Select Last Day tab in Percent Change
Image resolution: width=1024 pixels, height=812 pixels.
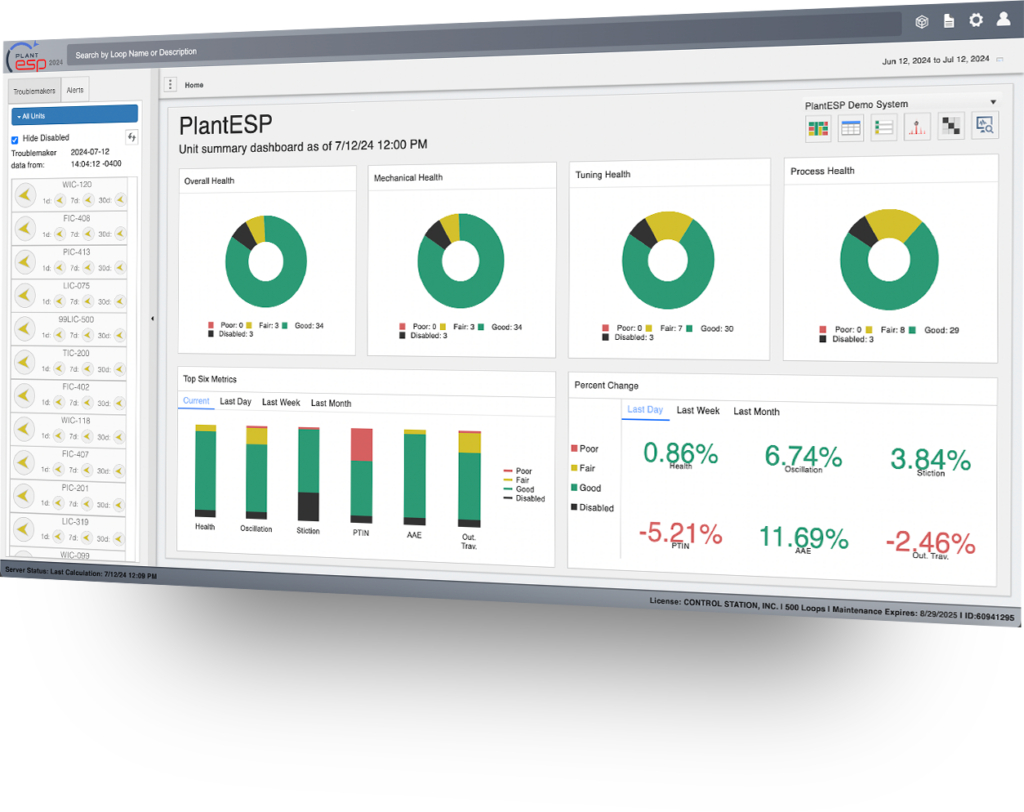click(x=645, y=409)
